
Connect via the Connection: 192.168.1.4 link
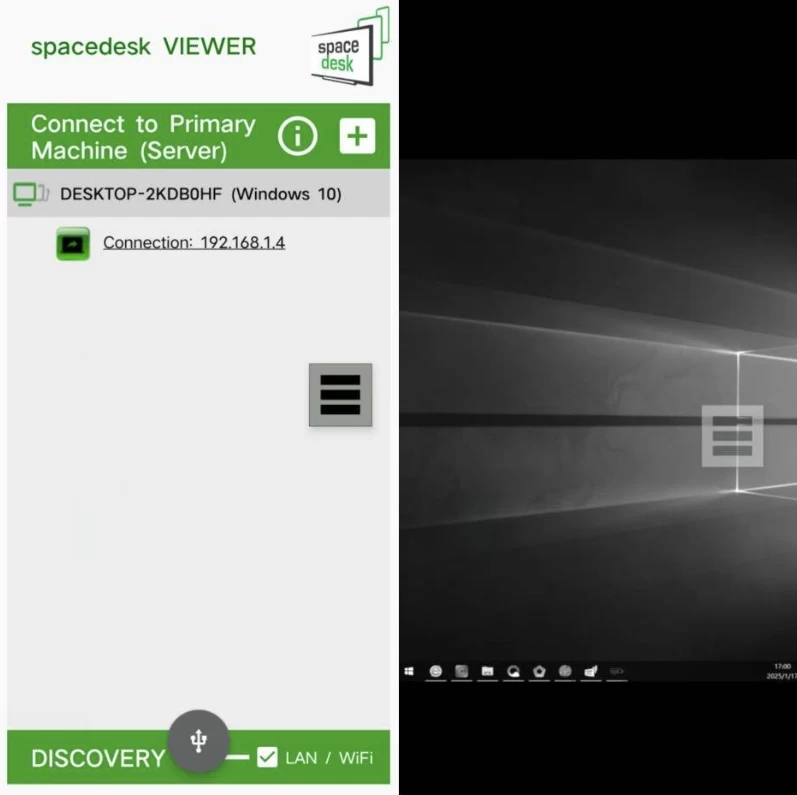pyautogui.click(x=194, y=243)
